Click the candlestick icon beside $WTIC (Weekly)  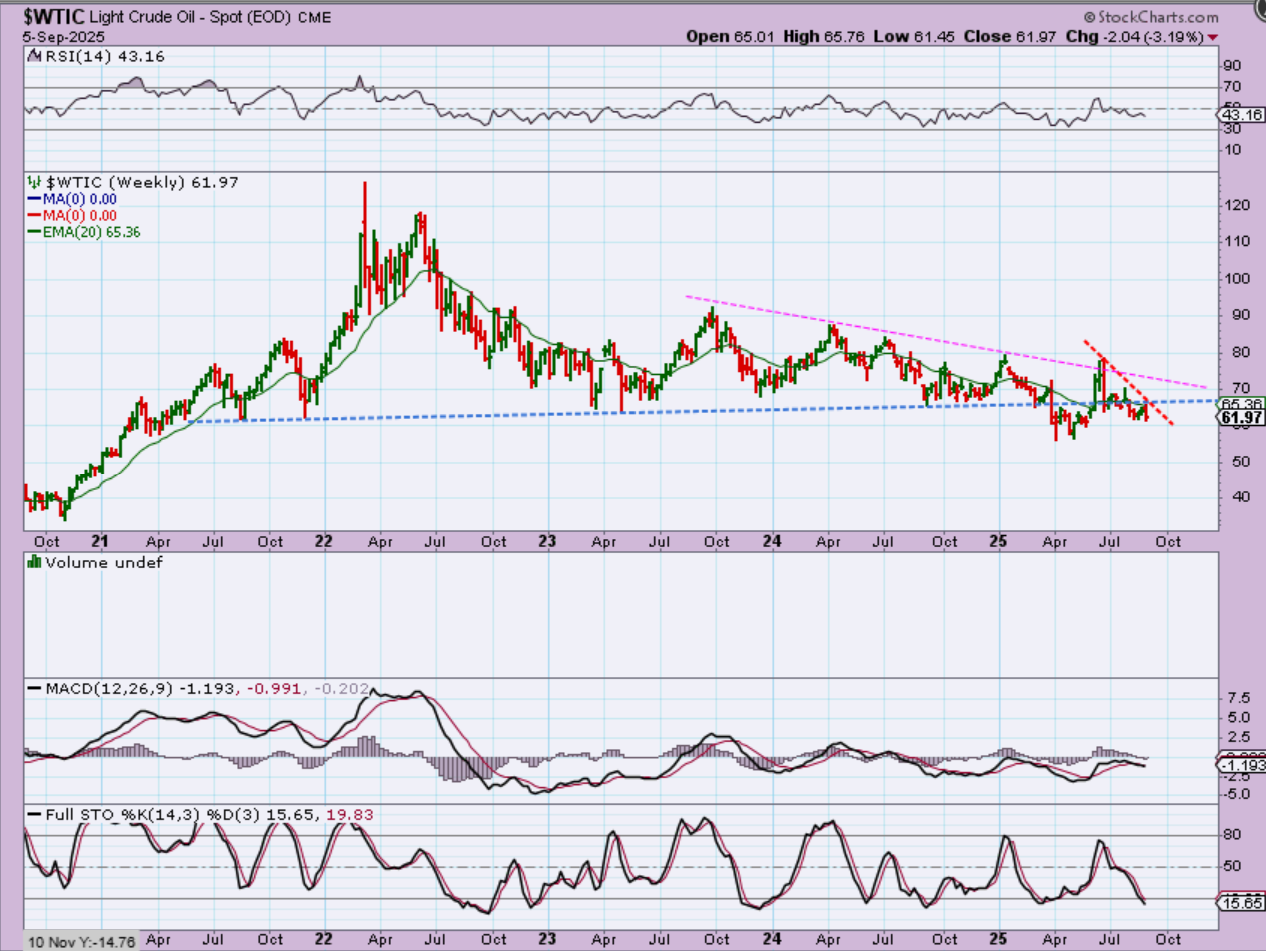tap(32, 183)
